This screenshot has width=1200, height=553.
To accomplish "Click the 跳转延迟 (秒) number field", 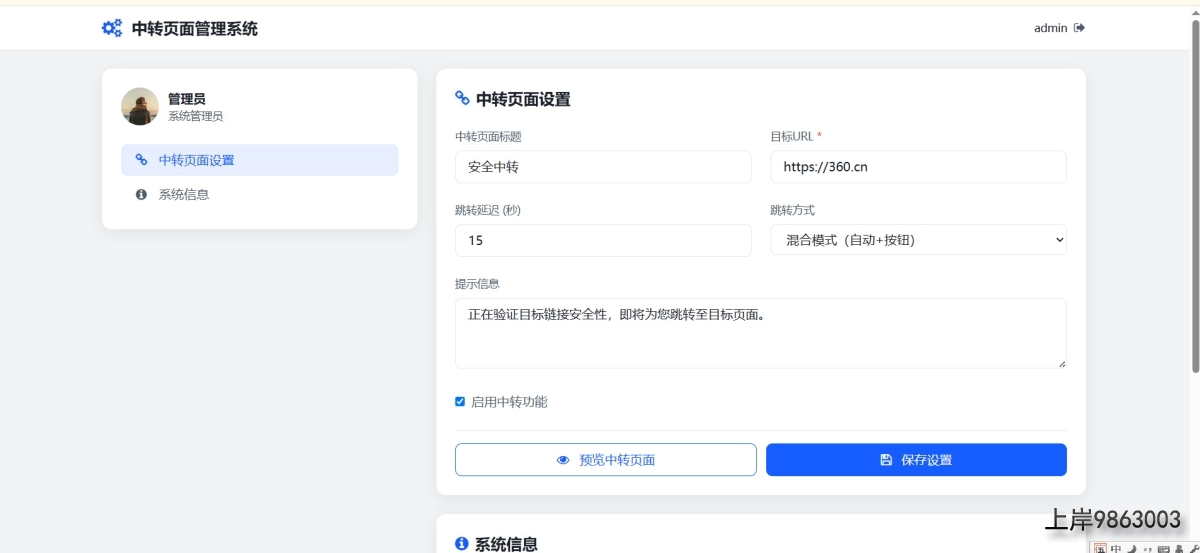I will point(602,240).
